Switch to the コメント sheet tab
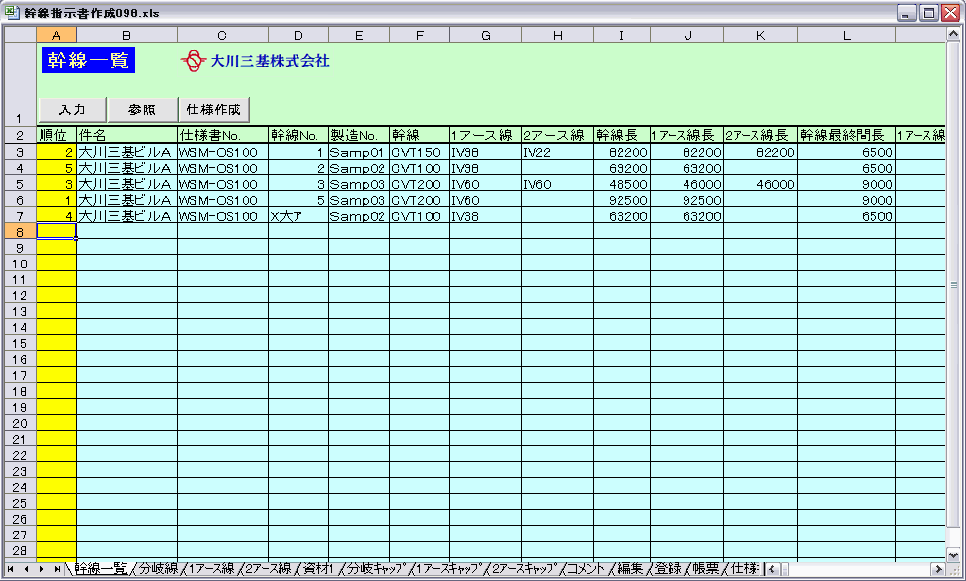Image resolution: width=966 pixels, height=581 pixels. click(586, 569)
